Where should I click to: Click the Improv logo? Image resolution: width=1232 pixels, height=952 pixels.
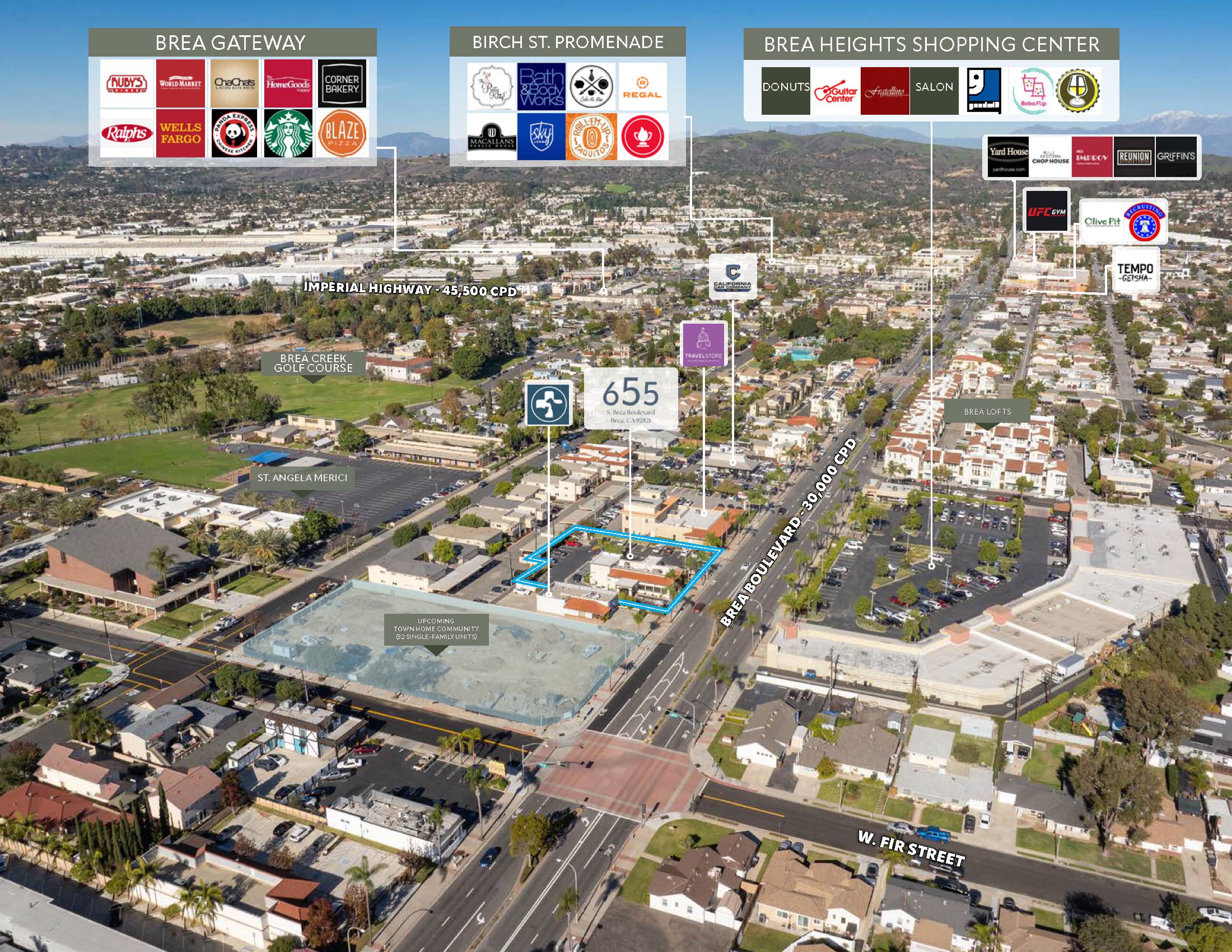point(1093,157)
